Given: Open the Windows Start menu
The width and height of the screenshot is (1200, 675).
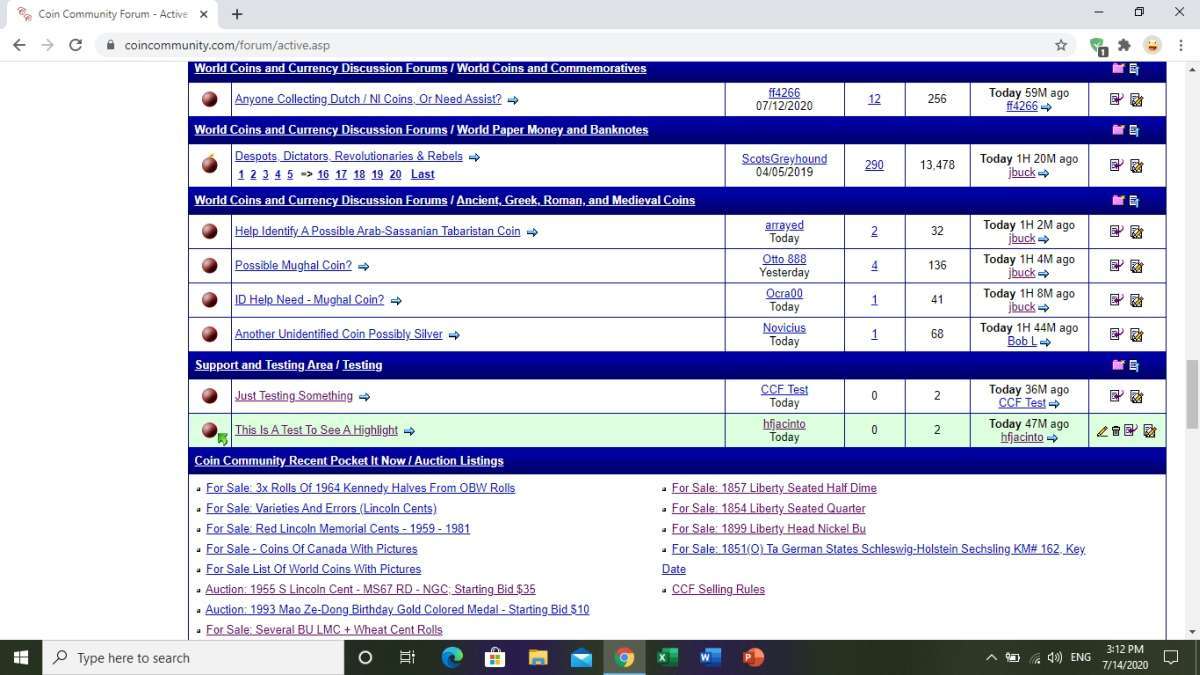Looking at the screenshot, I should coord(20,657).
